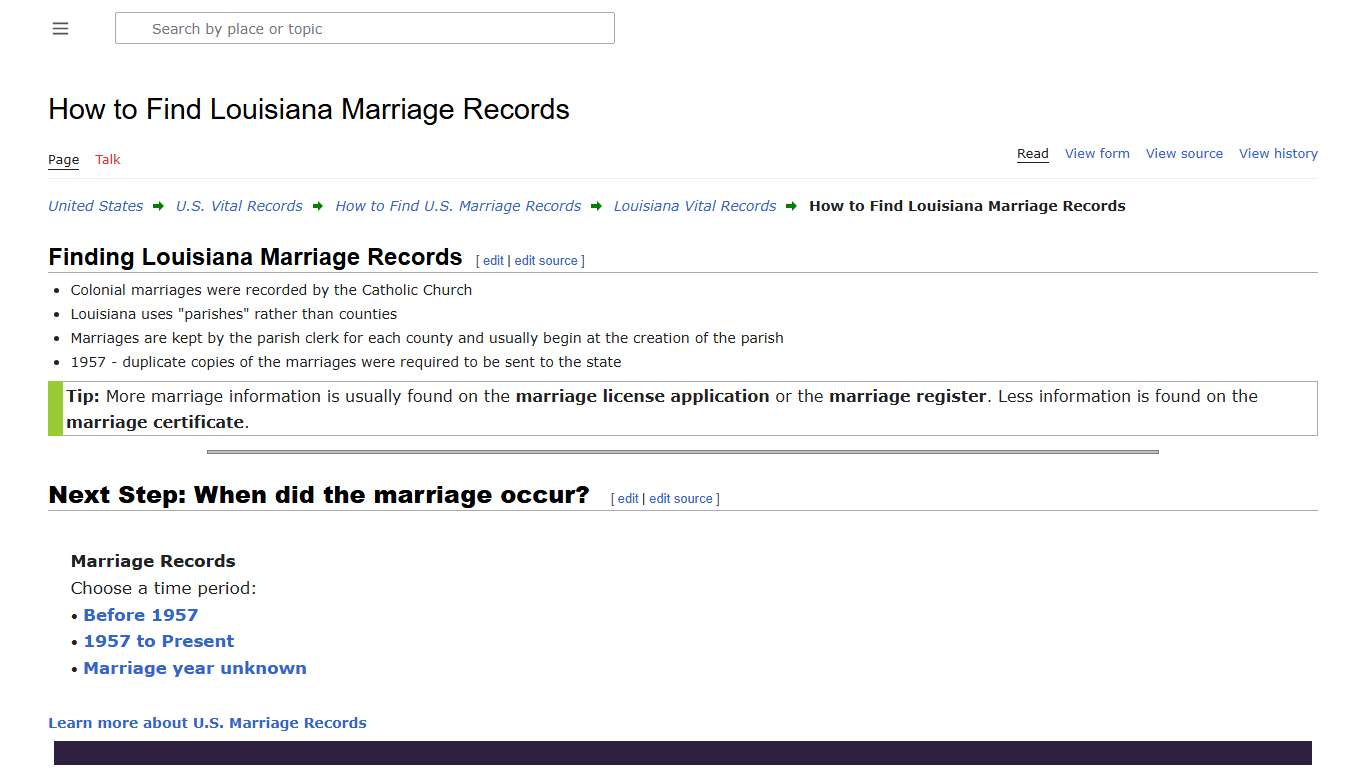Viewport: 1366px width, 768px height.
Task: Open the View history page
Action: coord(1278,153)
